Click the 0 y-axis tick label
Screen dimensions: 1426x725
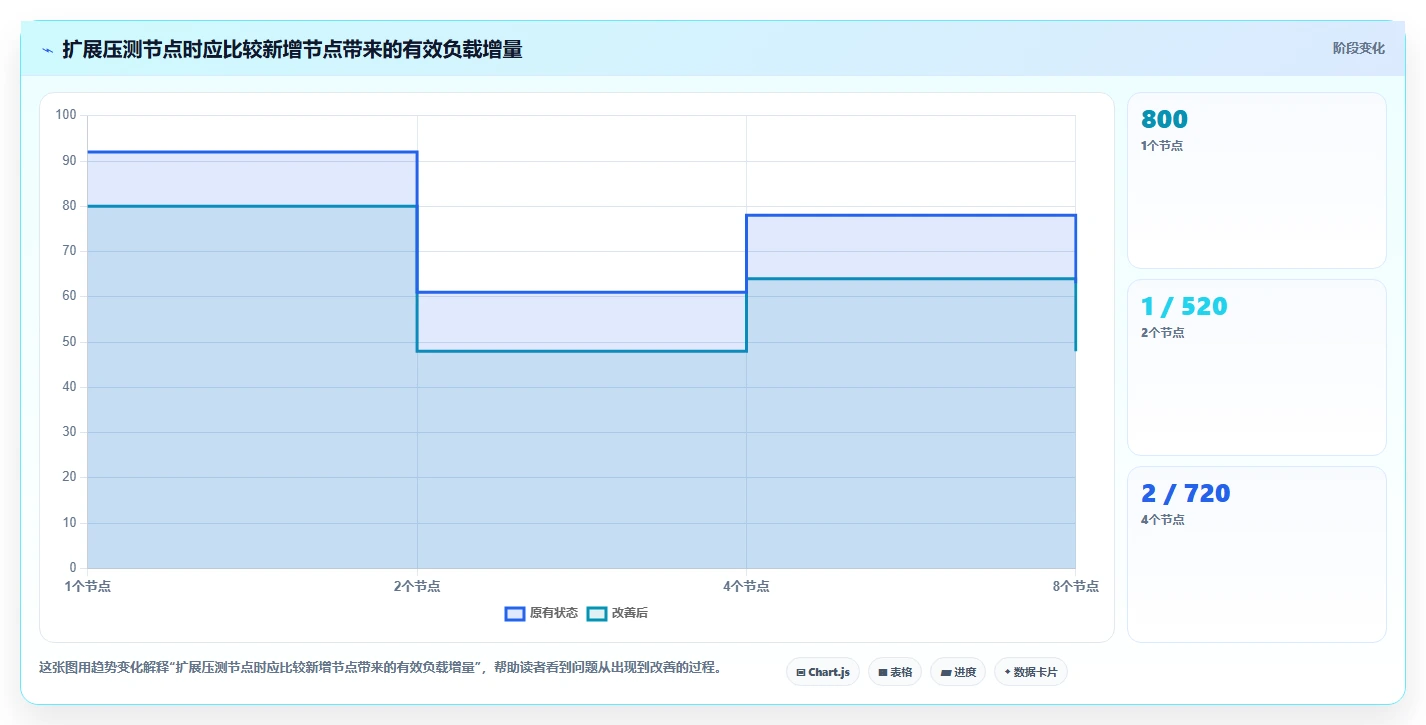[73, 568]
